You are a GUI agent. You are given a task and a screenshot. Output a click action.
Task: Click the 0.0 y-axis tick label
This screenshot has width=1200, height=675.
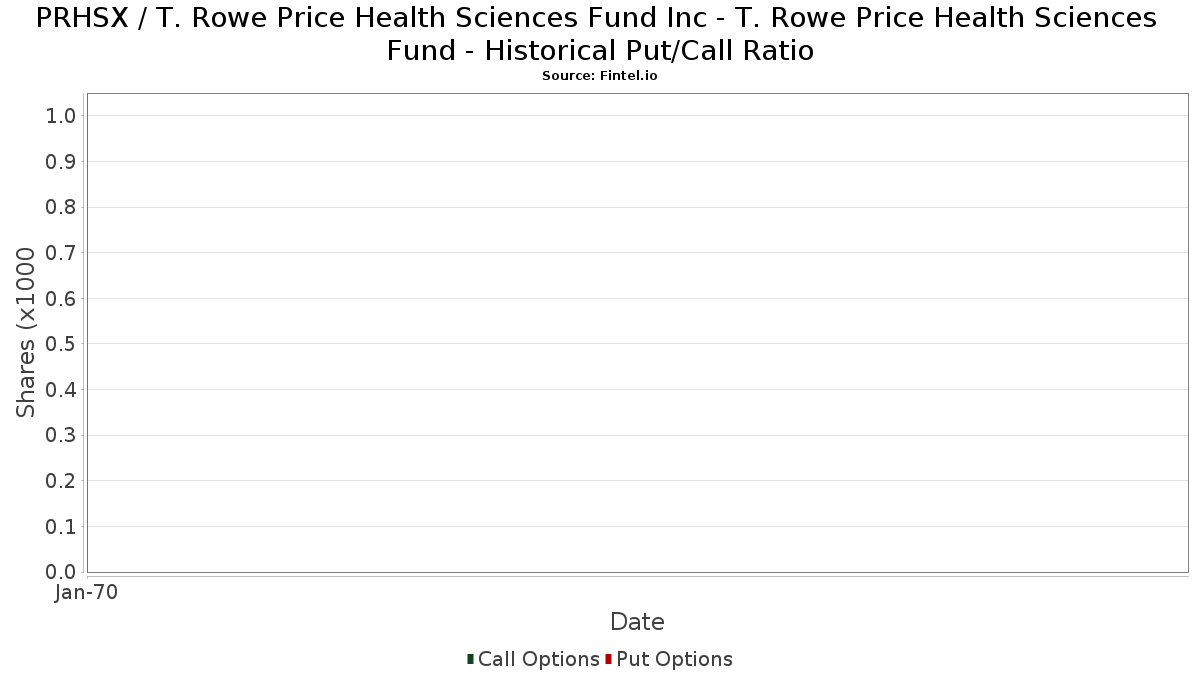click(61, 572)
